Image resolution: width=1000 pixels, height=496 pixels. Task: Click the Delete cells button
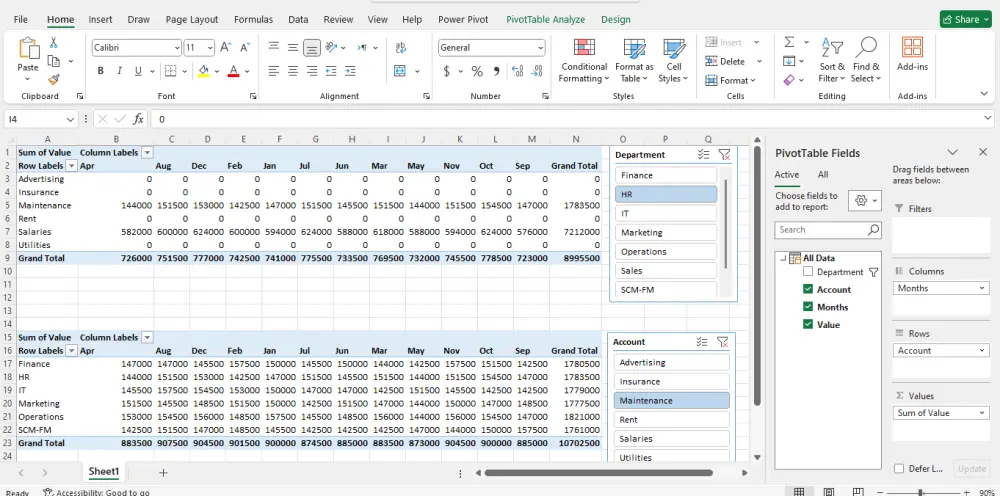[x=725, y=61]
